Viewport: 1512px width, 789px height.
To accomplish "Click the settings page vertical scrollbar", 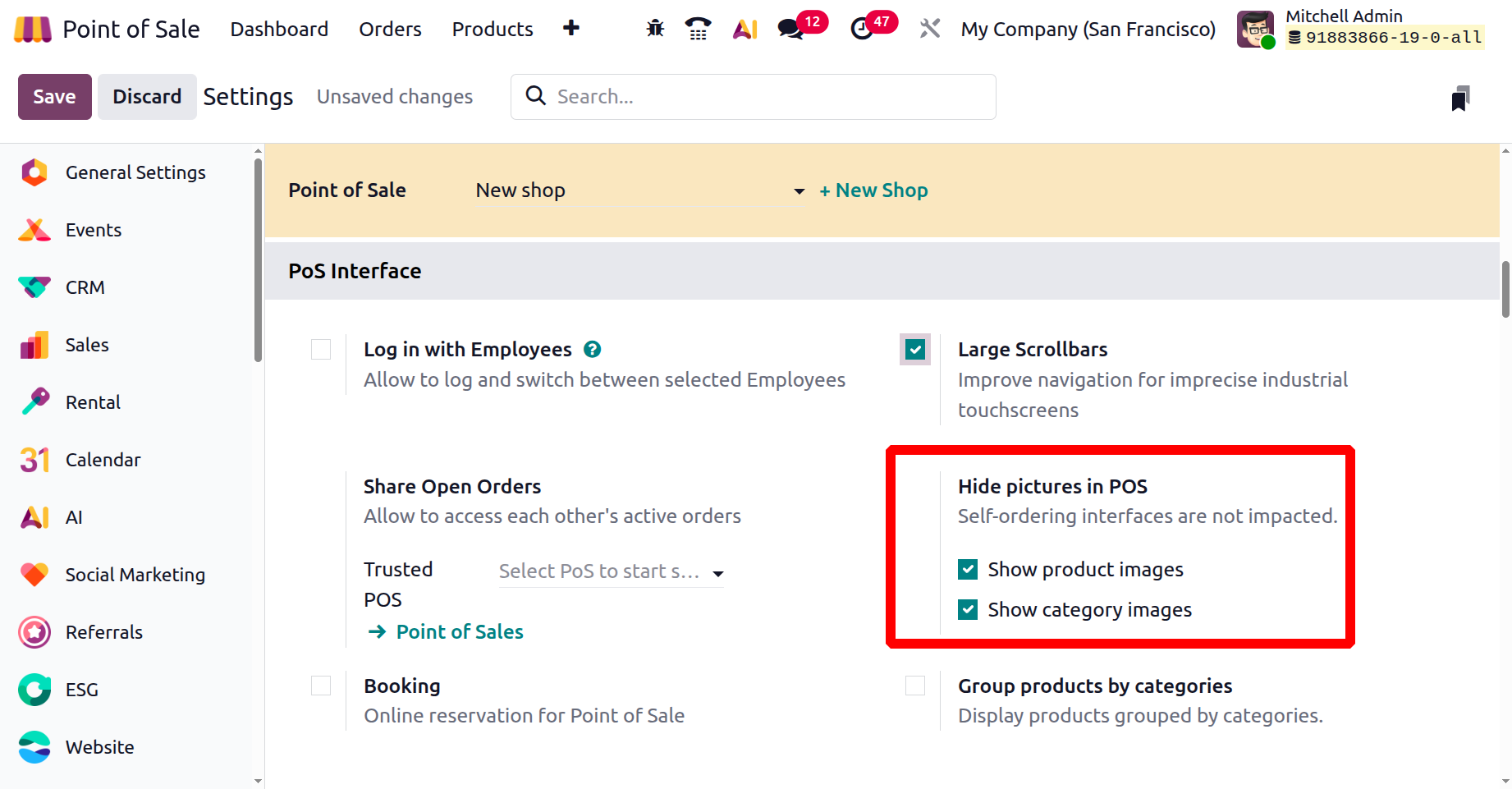I will pos(1505,289).
